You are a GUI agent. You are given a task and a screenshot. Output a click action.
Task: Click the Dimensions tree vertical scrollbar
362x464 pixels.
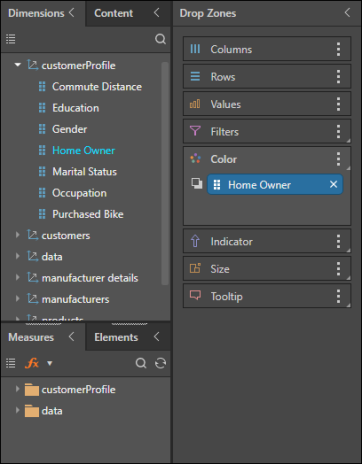coord(165,173)
